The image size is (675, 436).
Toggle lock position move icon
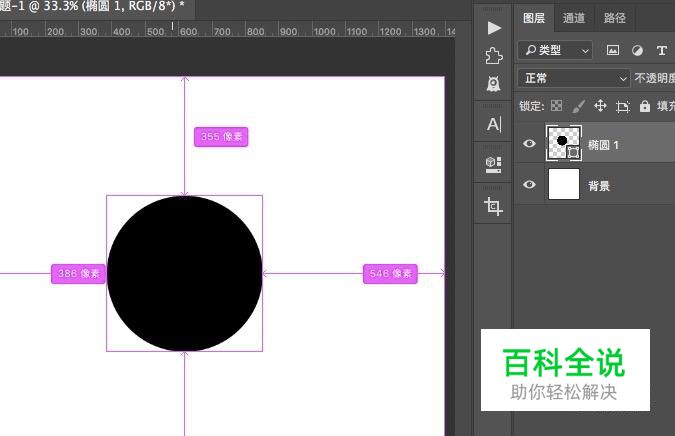[600, 106]
